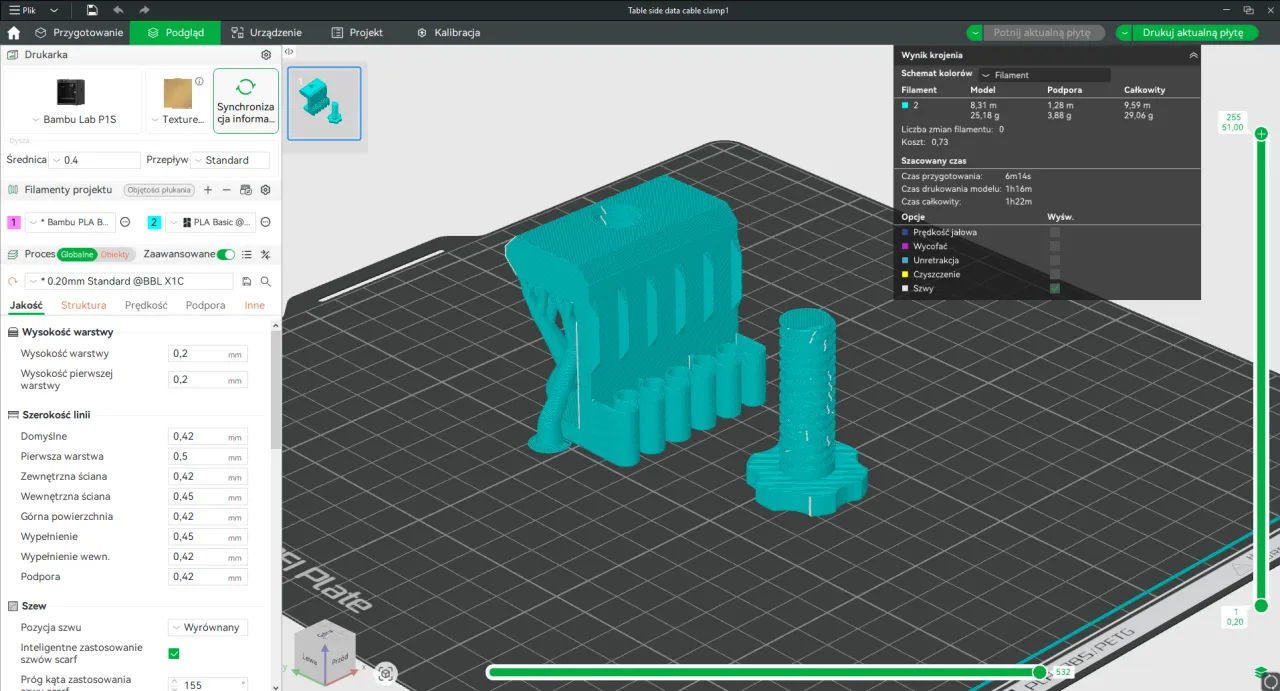Click the Save project icon in the top bar
This screenshot has height=691, width=1280.
[x=91, y=10]
